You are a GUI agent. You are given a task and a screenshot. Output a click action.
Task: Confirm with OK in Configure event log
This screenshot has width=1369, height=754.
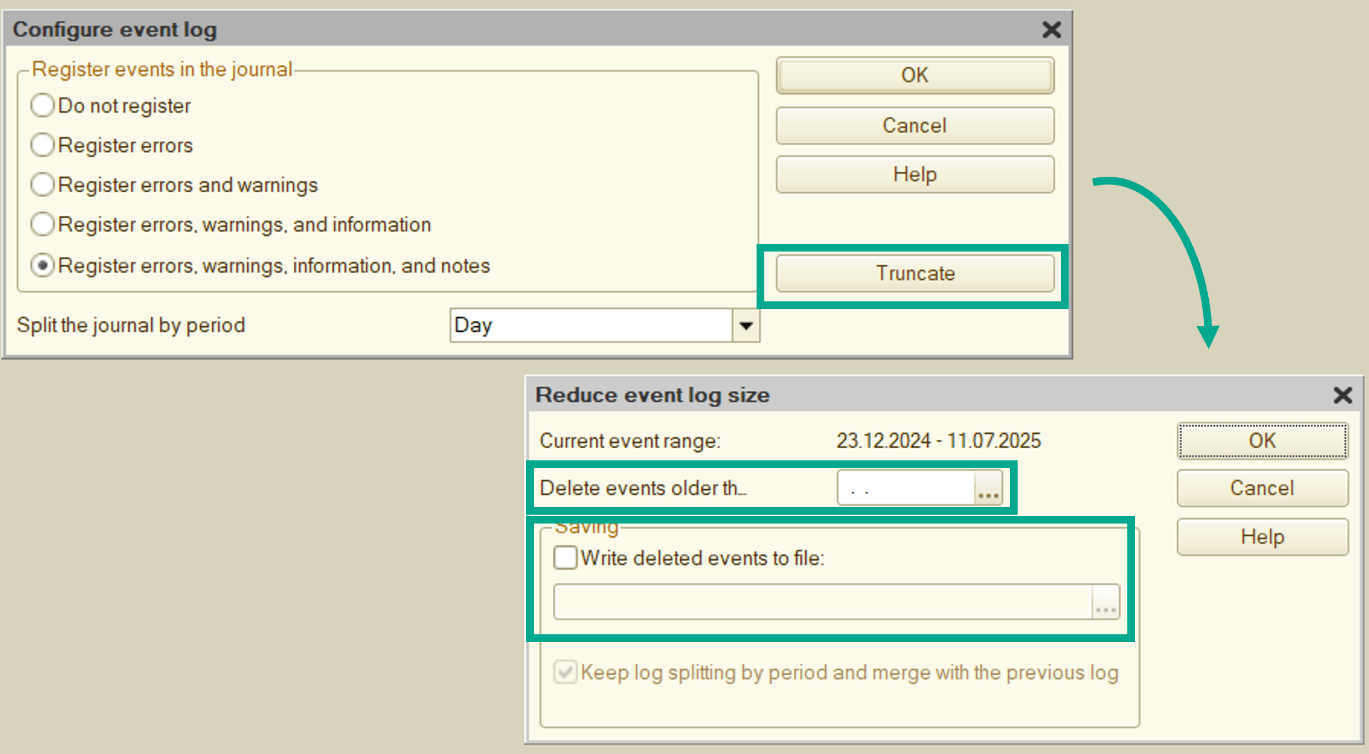(914, 75)
